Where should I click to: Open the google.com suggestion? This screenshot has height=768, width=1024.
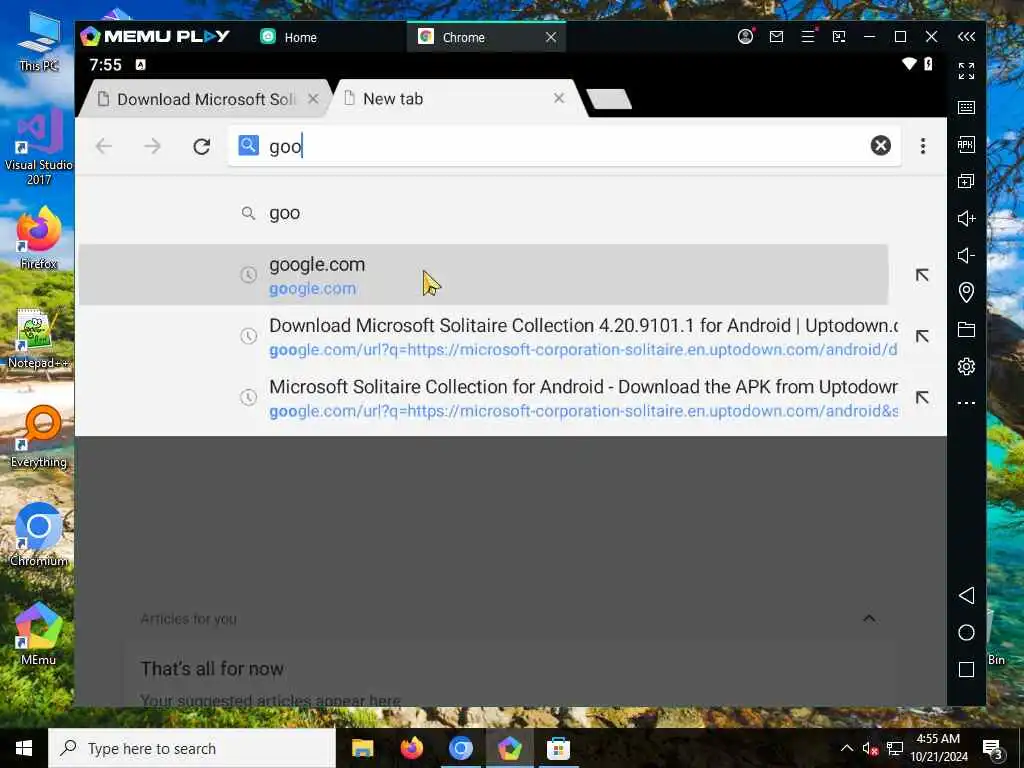tap(483, 275)
